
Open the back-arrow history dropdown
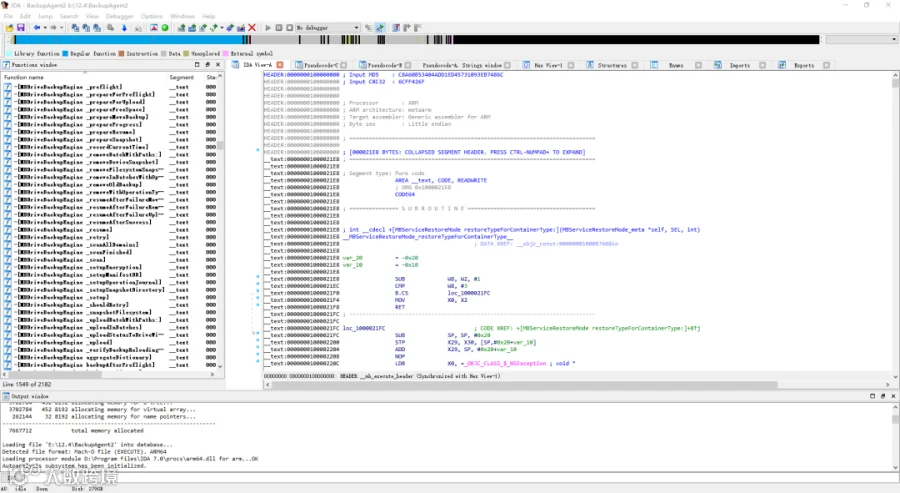pos(44,28)
